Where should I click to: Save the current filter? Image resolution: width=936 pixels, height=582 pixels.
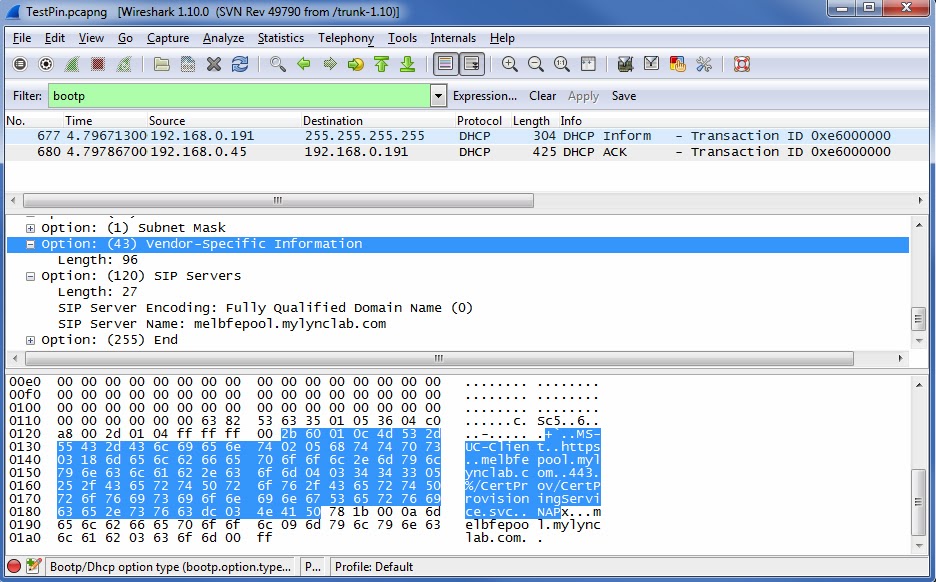624,96
